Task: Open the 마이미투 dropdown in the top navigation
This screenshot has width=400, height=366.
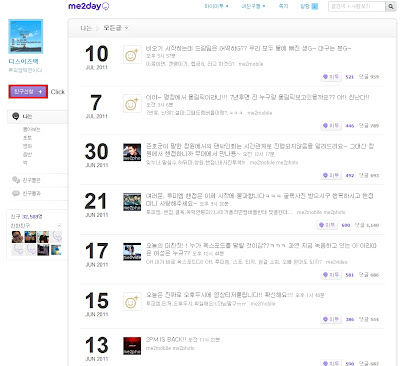Action: (216, 6)
